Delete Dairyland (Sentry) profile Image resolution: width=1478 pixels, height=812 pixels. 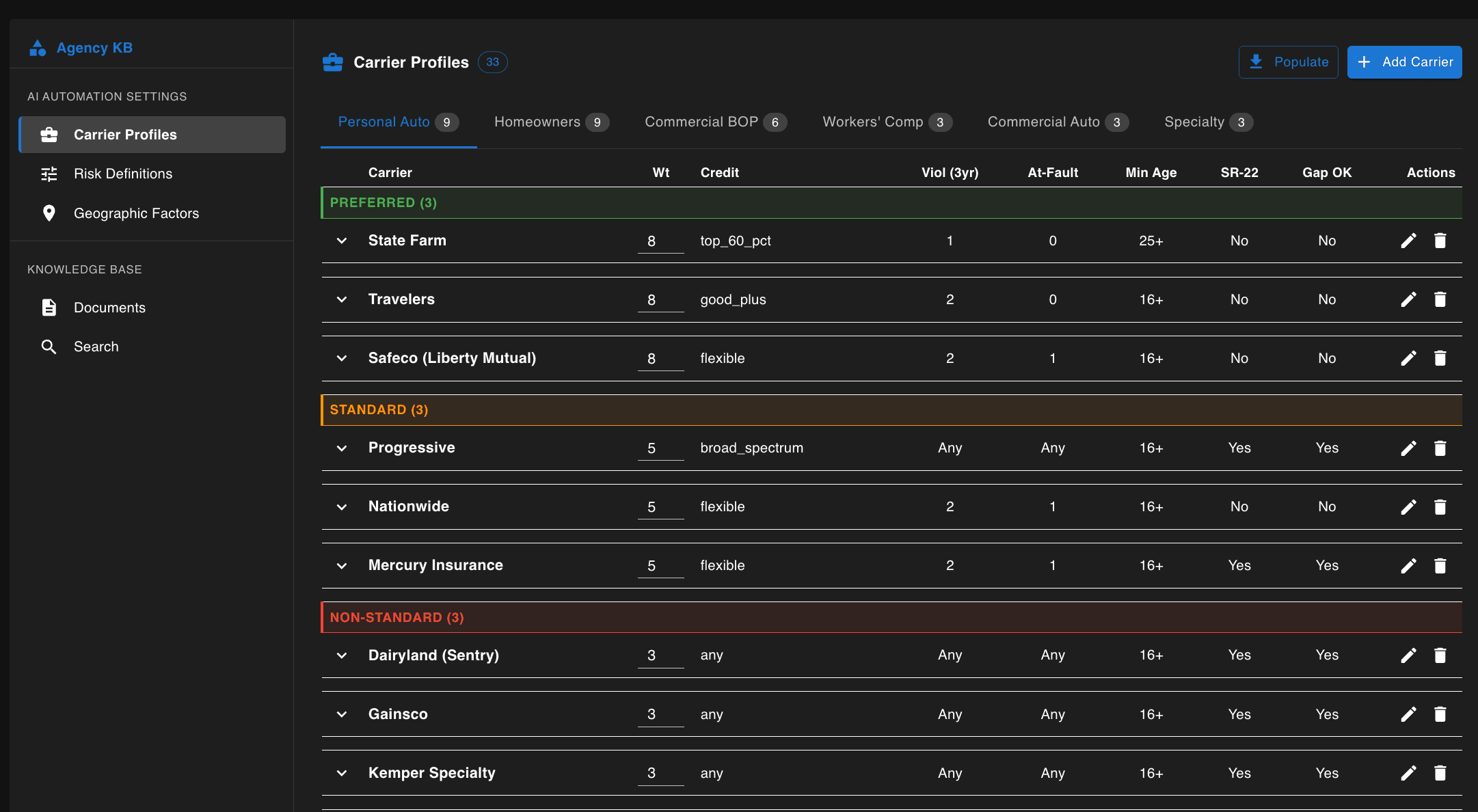pyautogui.click(x=1440, y=655)
